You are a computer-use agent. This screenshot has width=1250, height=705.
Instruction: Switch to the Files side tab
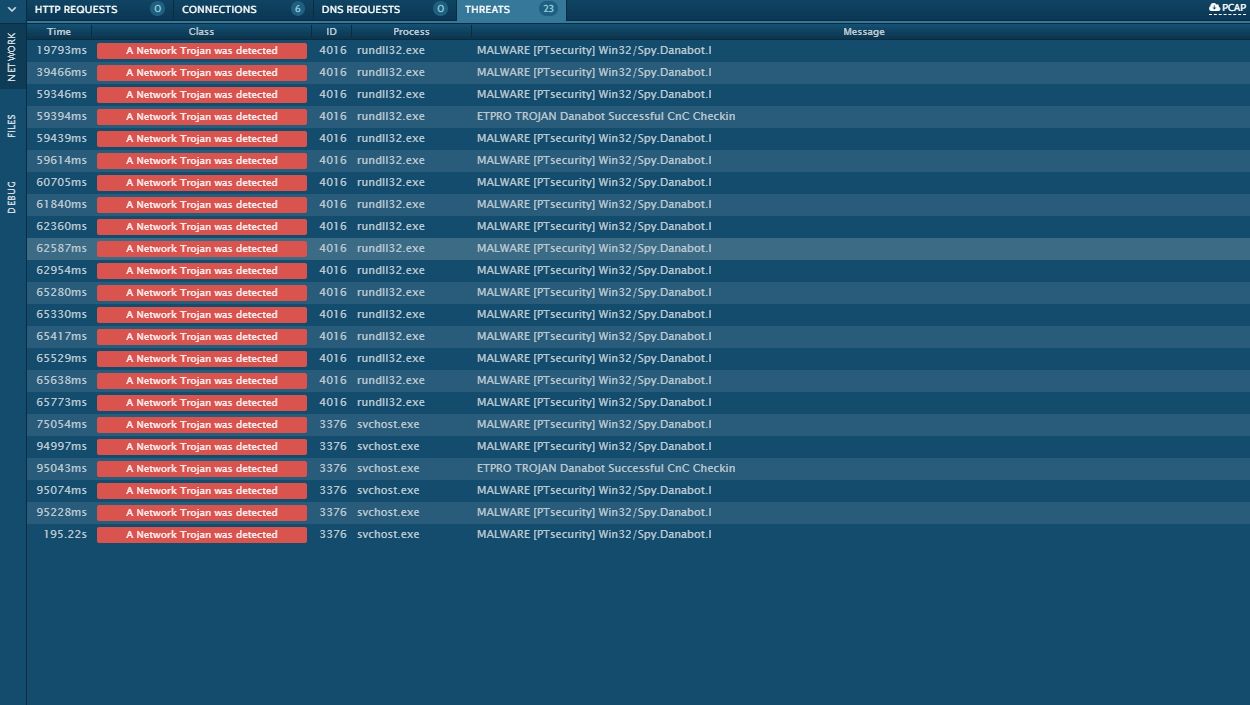(12, 125)
